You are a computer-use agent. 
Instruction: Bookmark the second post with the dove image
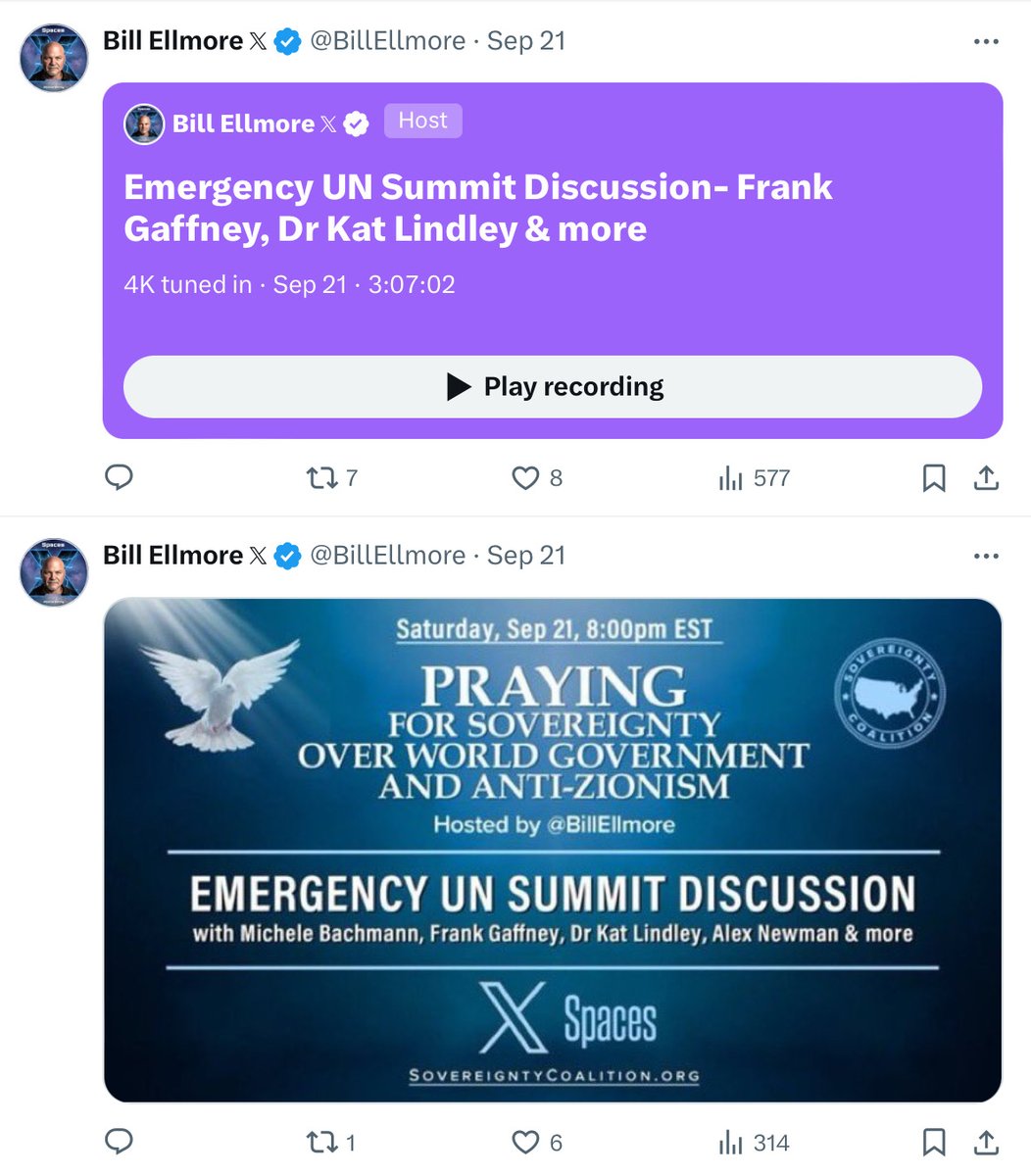[934, 1143]
